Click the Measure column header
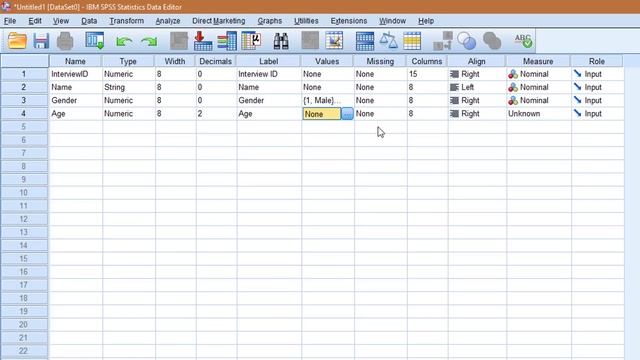 538,61
